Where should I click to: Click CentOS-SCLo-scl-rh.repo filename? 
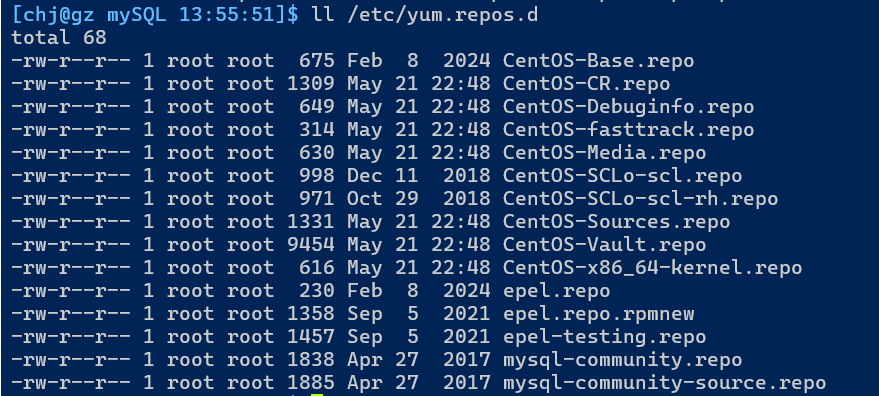(x=640, y=199)
